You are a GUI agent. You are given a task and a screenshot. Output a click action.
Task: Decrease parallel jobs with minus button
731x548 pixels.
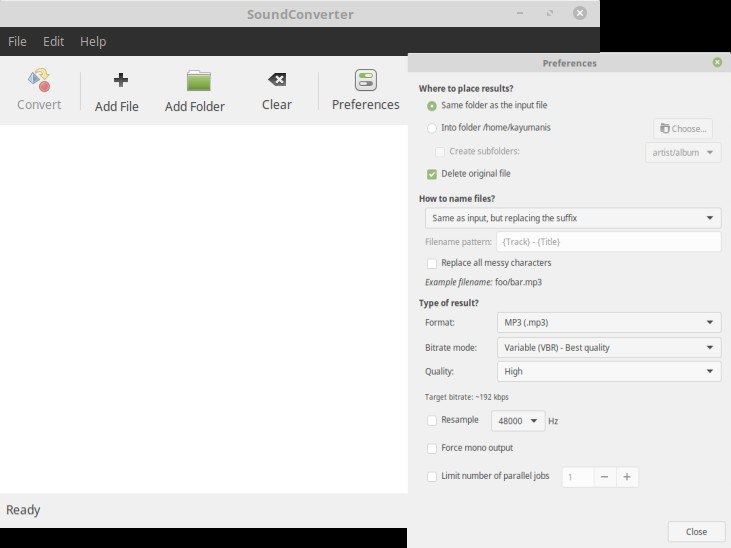click(x=605, y=477)
